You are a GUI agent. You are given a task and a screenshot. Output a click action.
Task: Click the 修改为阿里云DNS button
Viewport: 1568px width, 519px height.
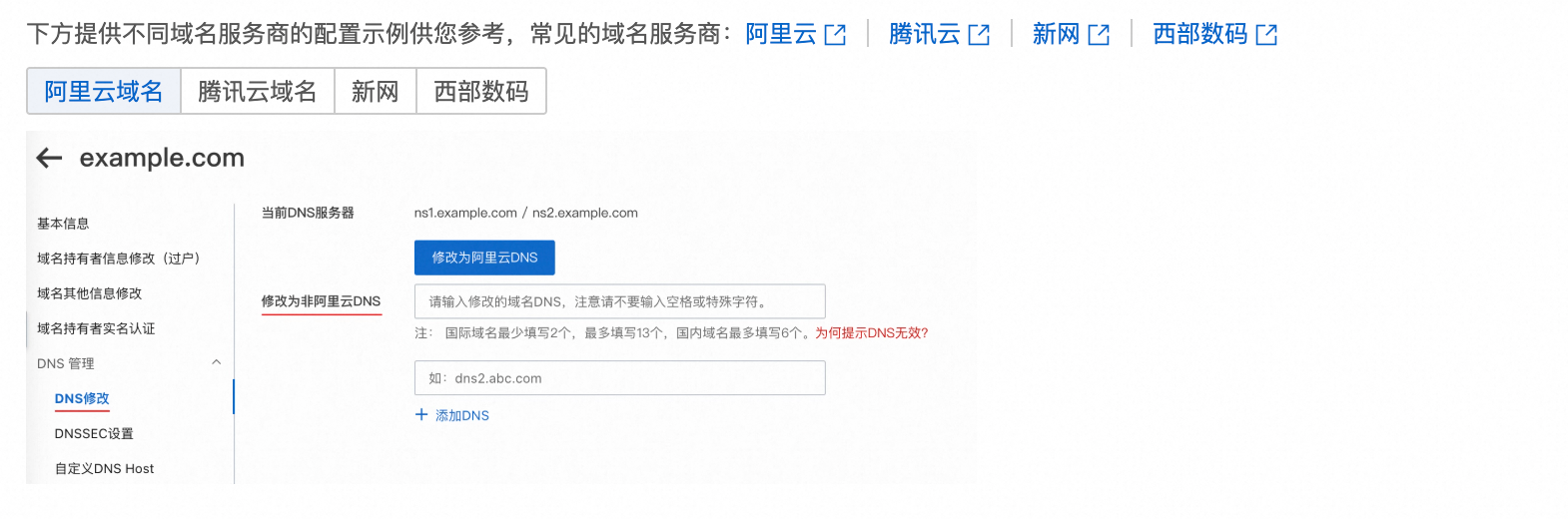484,258
